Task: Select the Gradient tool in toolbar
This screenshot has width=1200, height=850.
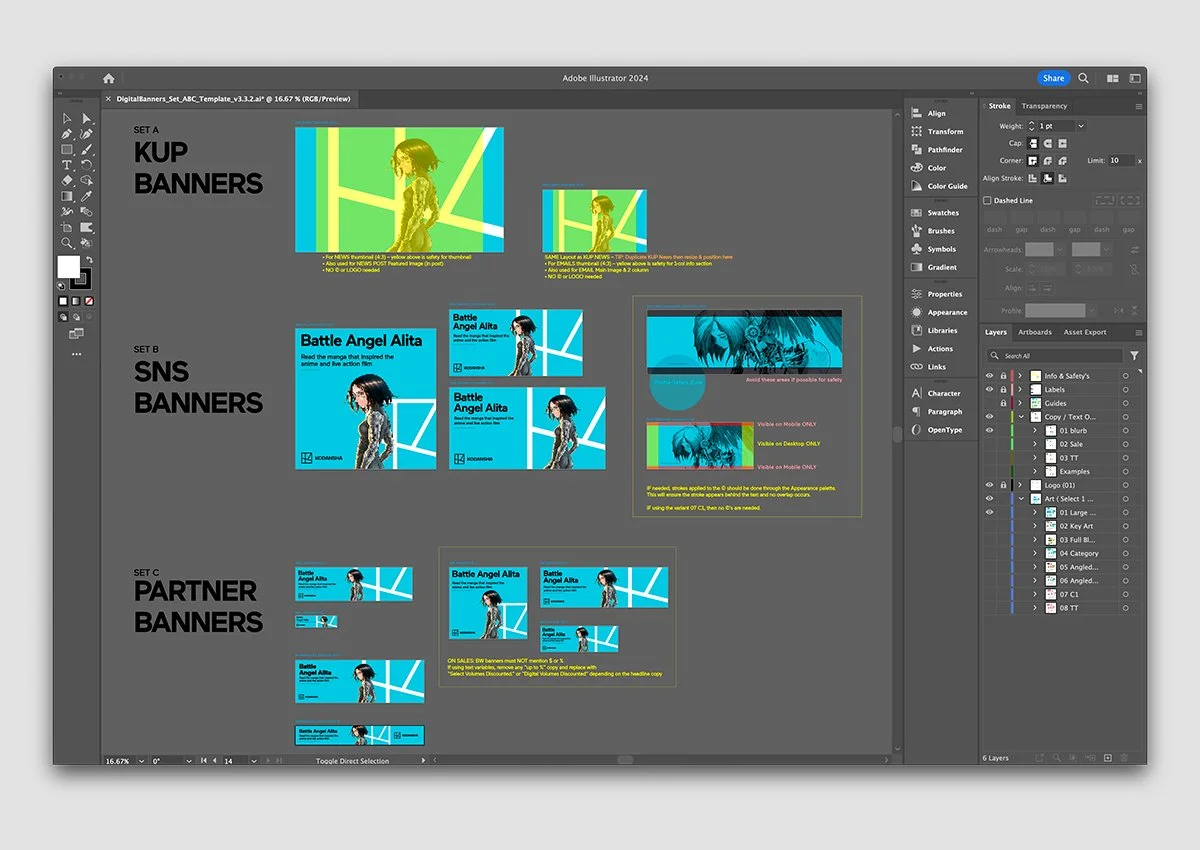Action: coord(67,196)
